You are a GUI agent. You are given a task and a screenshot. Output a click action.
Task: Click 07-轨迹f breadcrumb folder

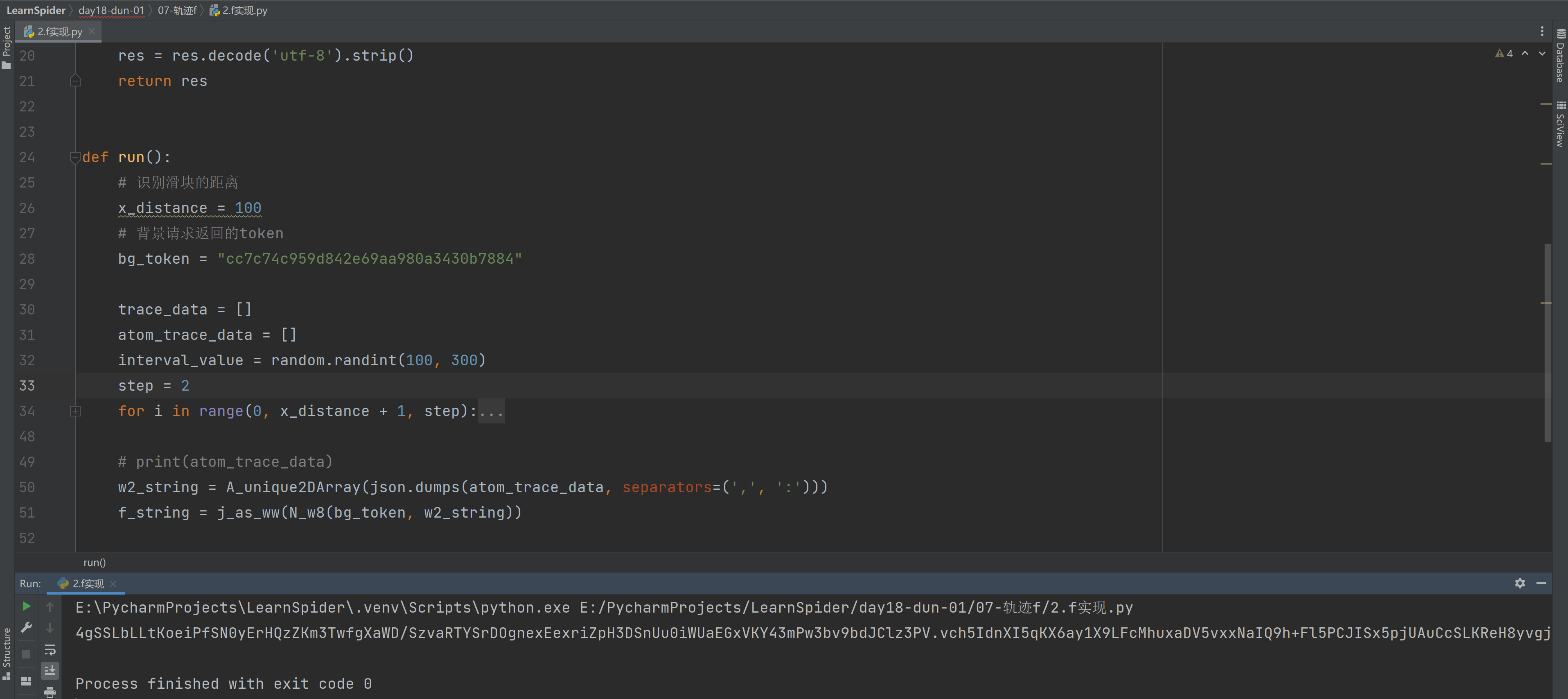pos(177,10)
